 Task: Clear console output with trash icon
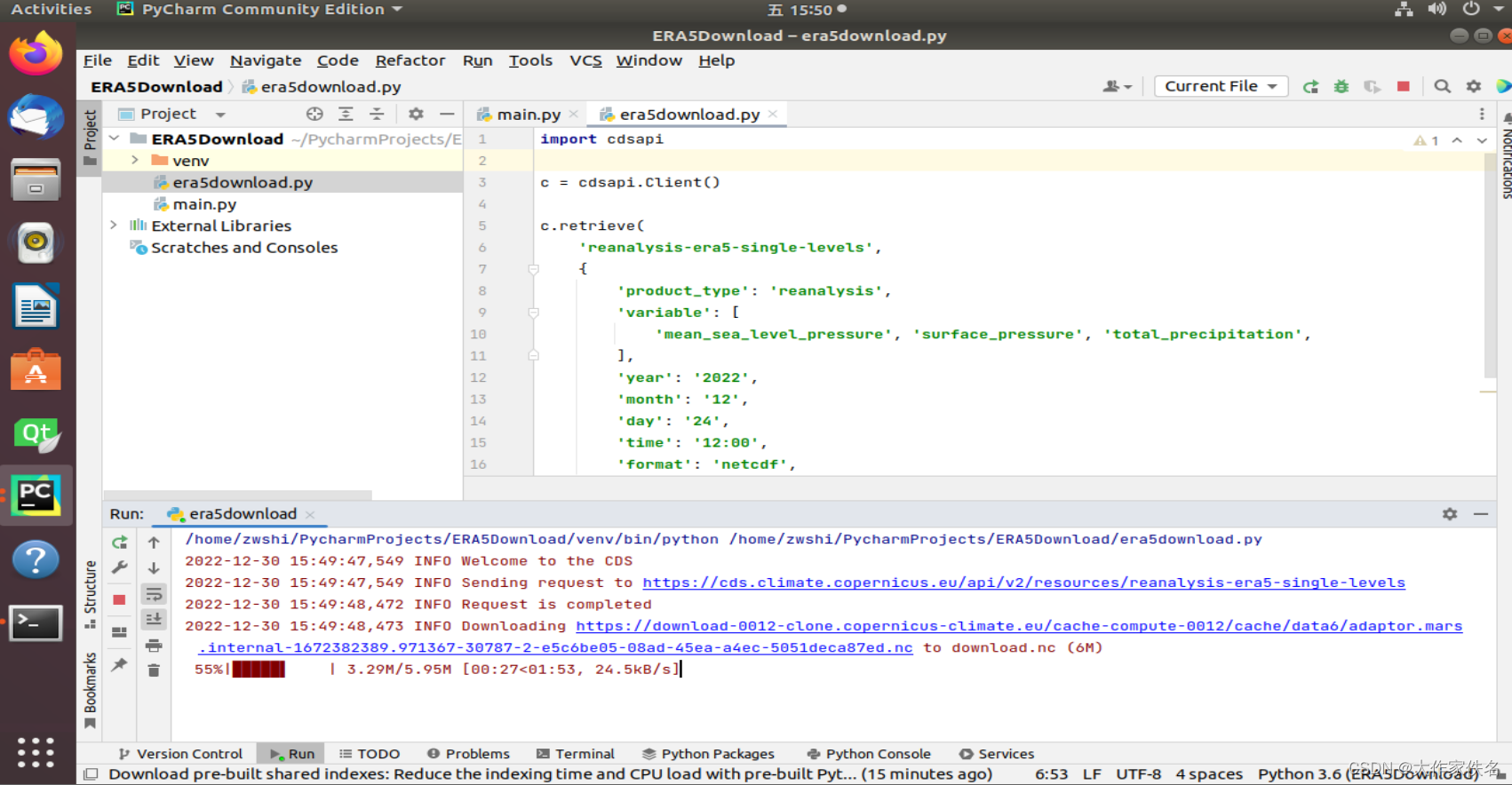pos(154,670)
